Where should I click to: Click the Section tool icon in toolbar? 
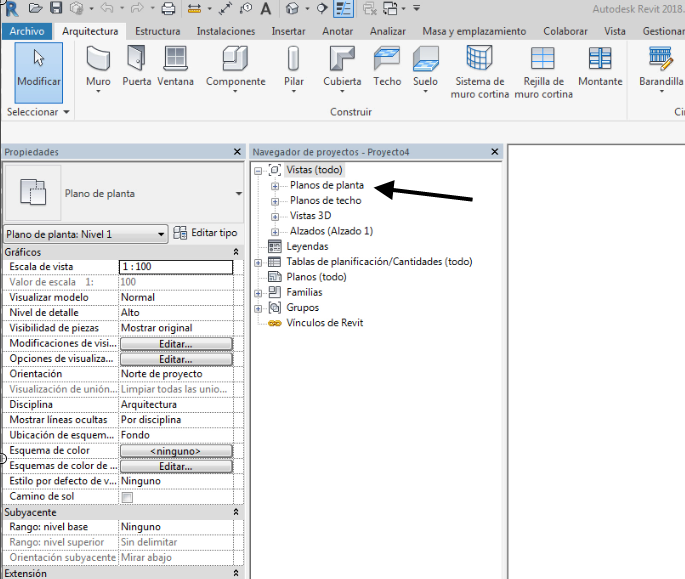point(322,8)
